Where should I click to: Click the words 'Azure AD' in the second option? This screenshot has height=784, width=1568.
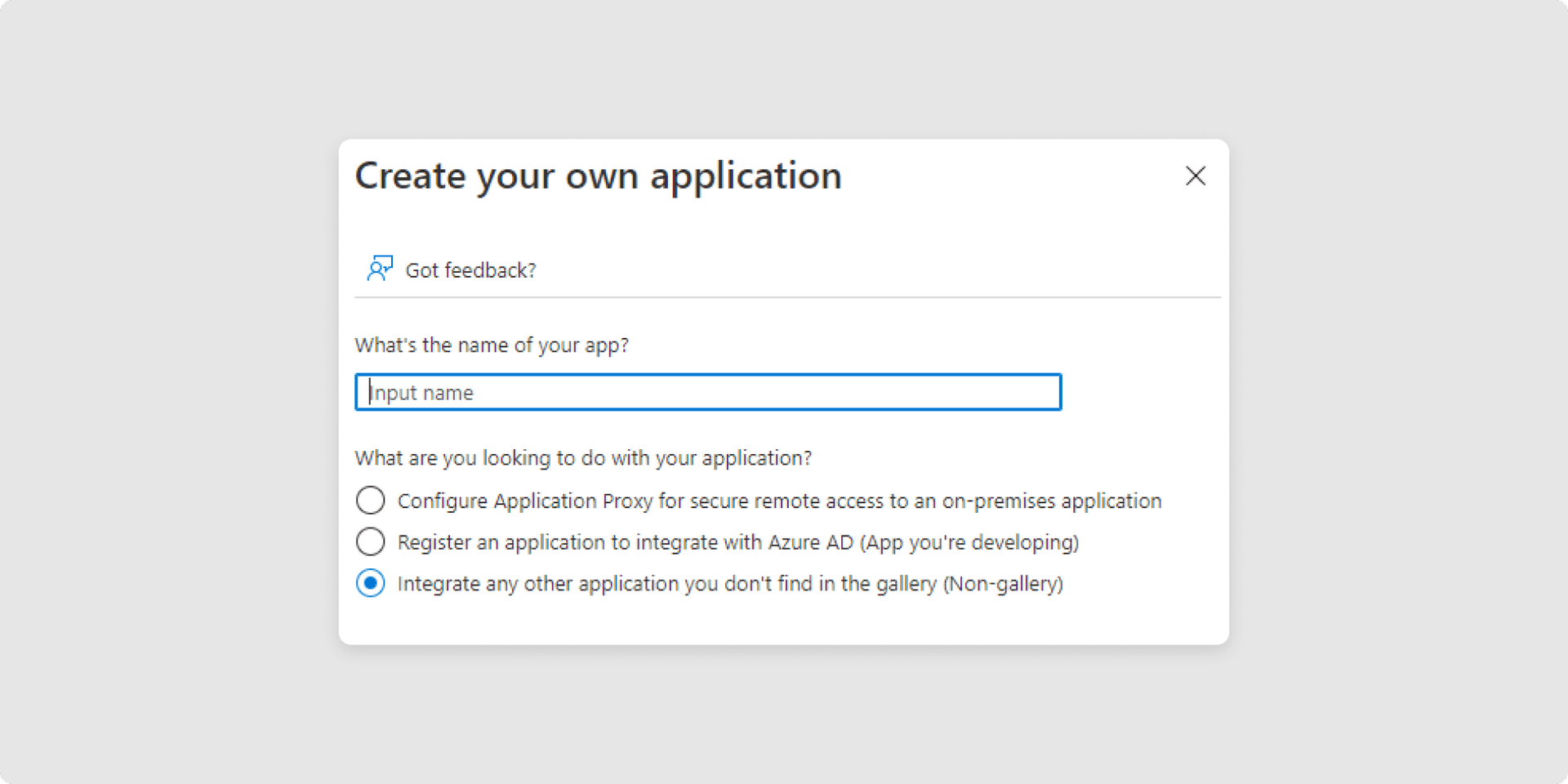(810, 542)
